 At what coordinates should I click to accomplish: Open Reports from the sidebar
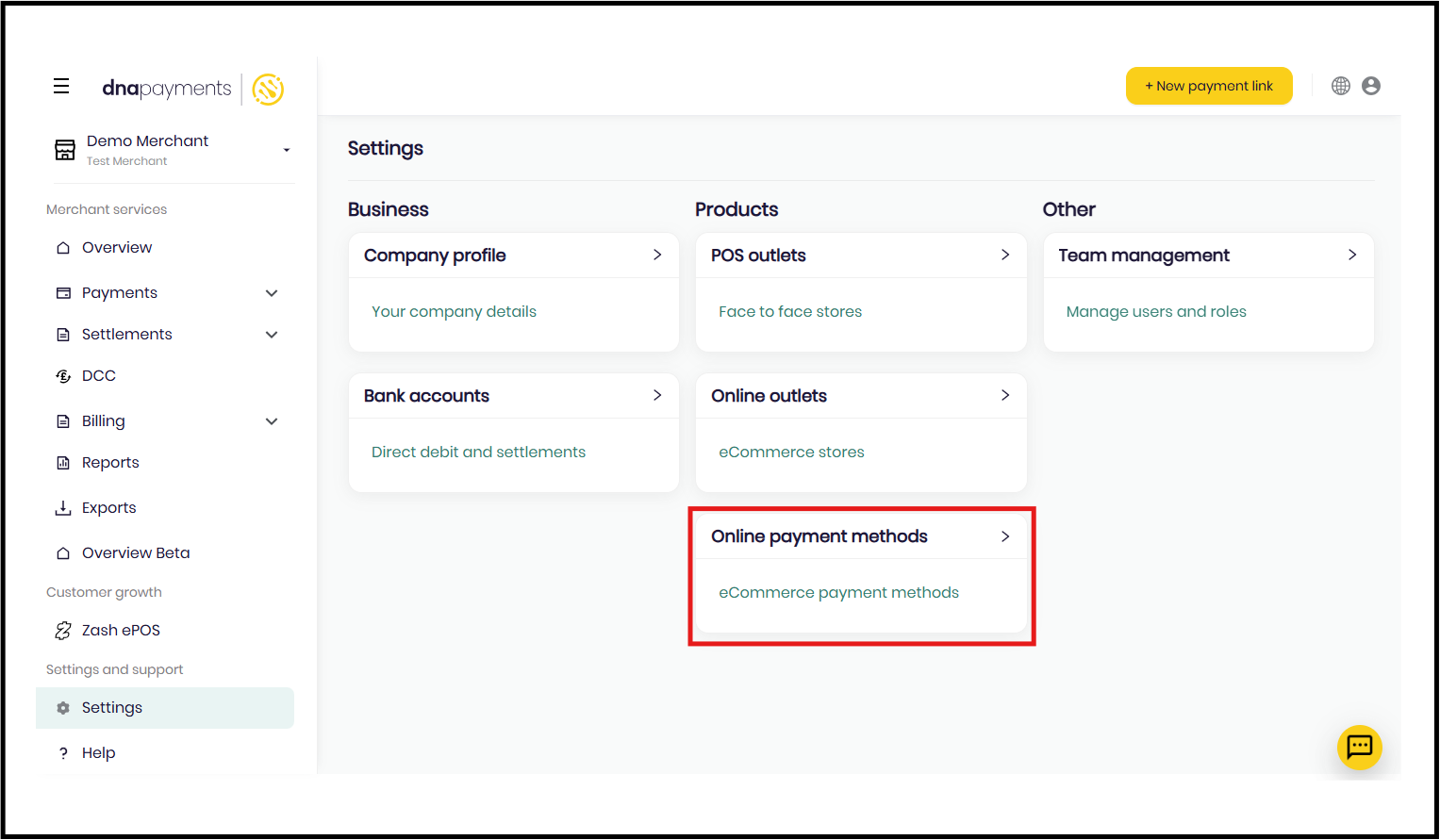click(110, 463)
